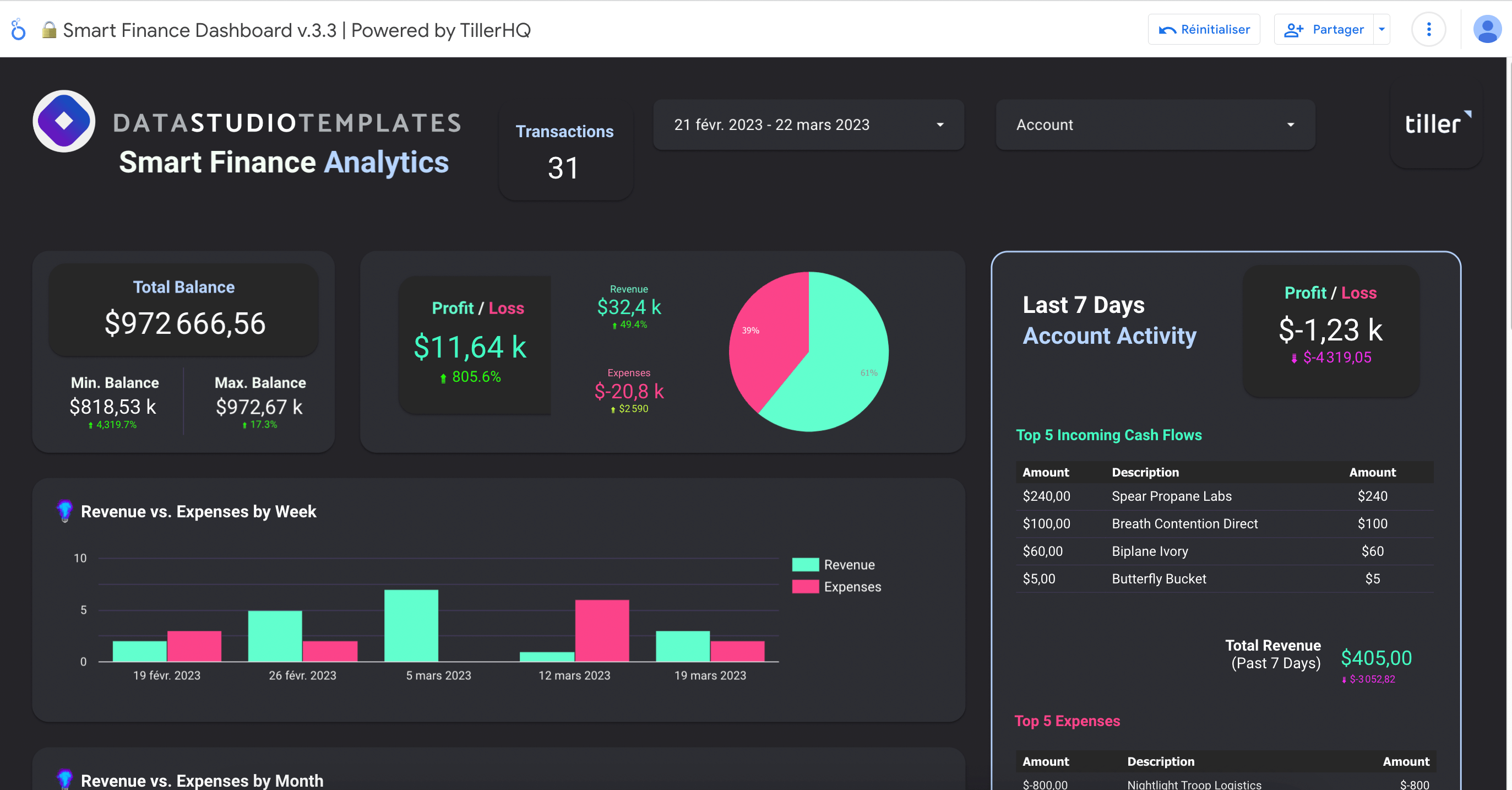The width and height of the screenshot is (1512, 790).
Task: Click the Data Studio Templates round logo
Action: [x=64, y=121]
